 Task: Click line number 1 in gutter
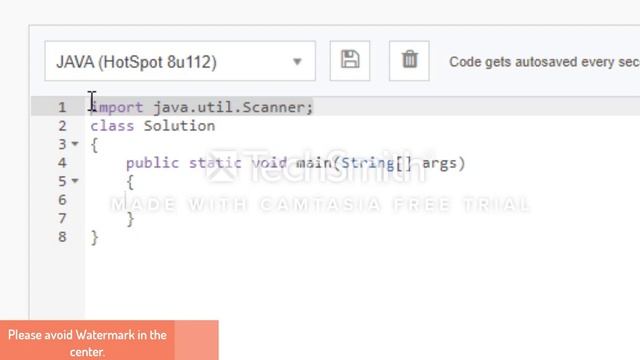62,107
